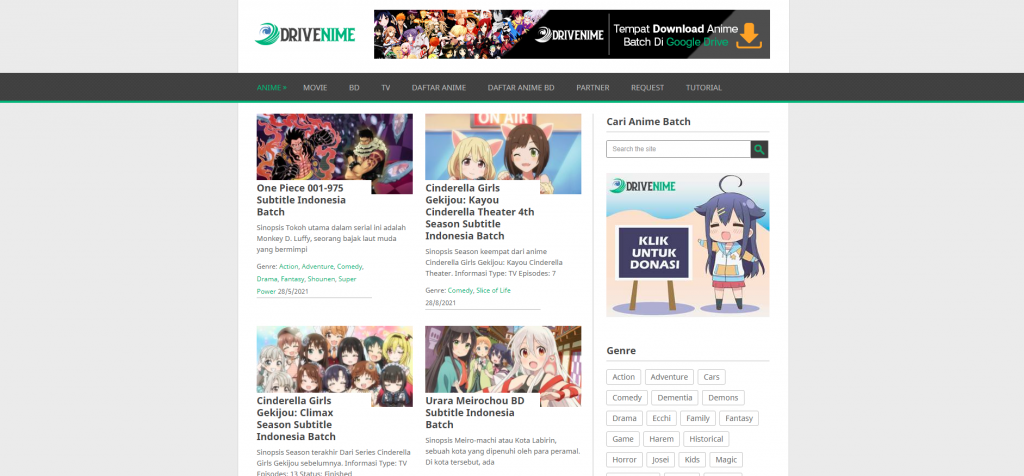Viewport: 1024px width, 476px height.
Task: Click the 'Genre' sidebar heading
Action: [x=621, y=351]
